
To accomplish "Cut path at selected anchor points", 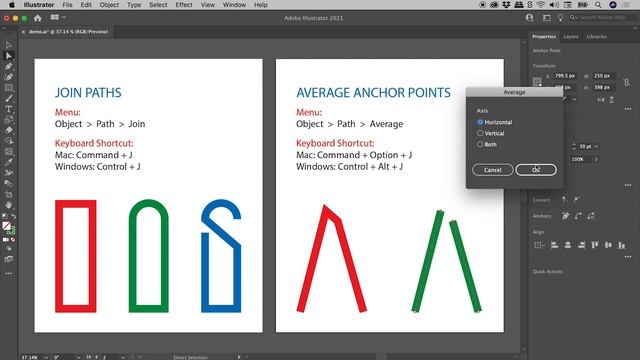I will pos(591,216).
